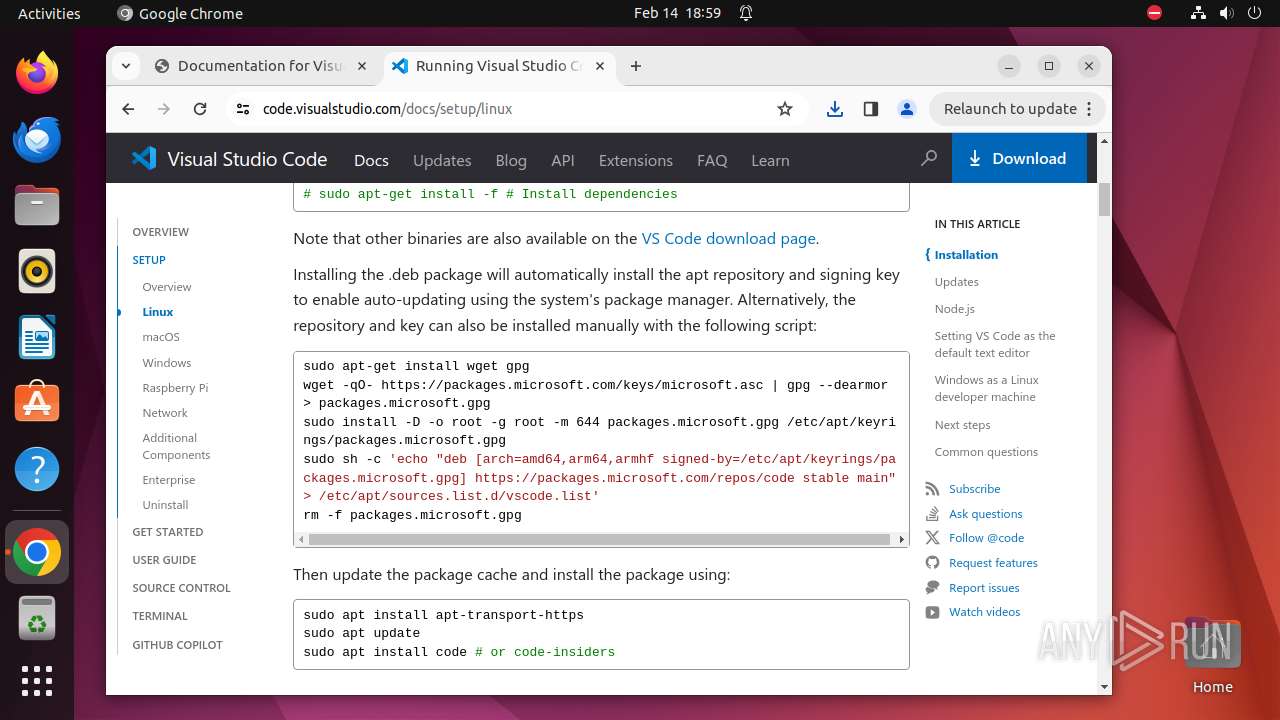This screenshot has width=1280, height=720.
Task: Expand the TERMINAL sidebar section
Action: [160, 616]
